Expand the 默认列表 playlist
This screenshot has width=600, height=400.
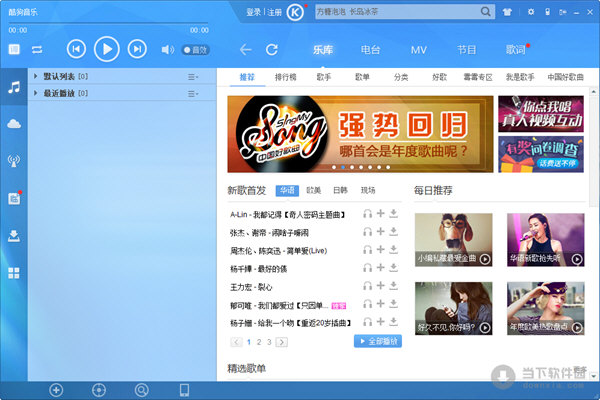coord(36,76)
